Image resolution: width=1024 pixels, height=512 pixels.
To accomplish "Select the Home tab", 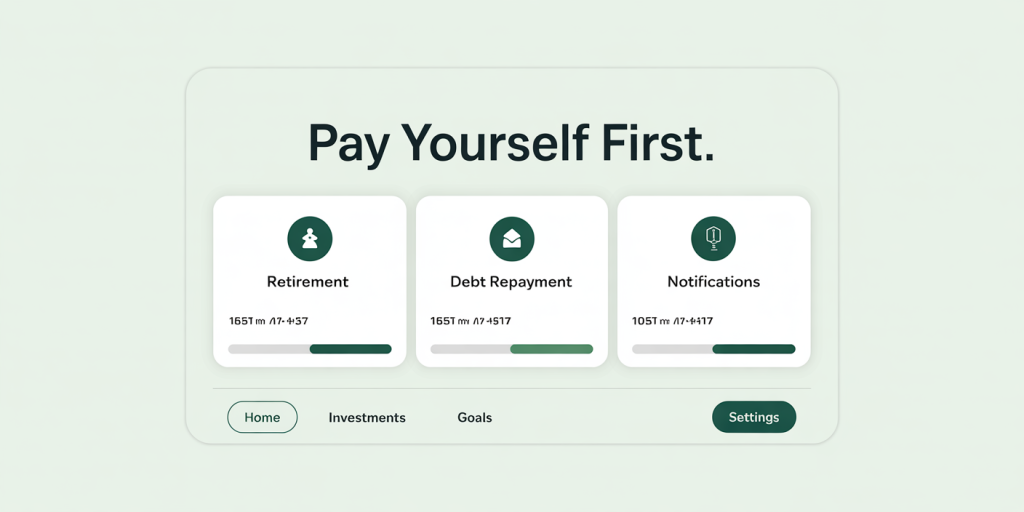I will pyautogui.click(x=263, y=417).
